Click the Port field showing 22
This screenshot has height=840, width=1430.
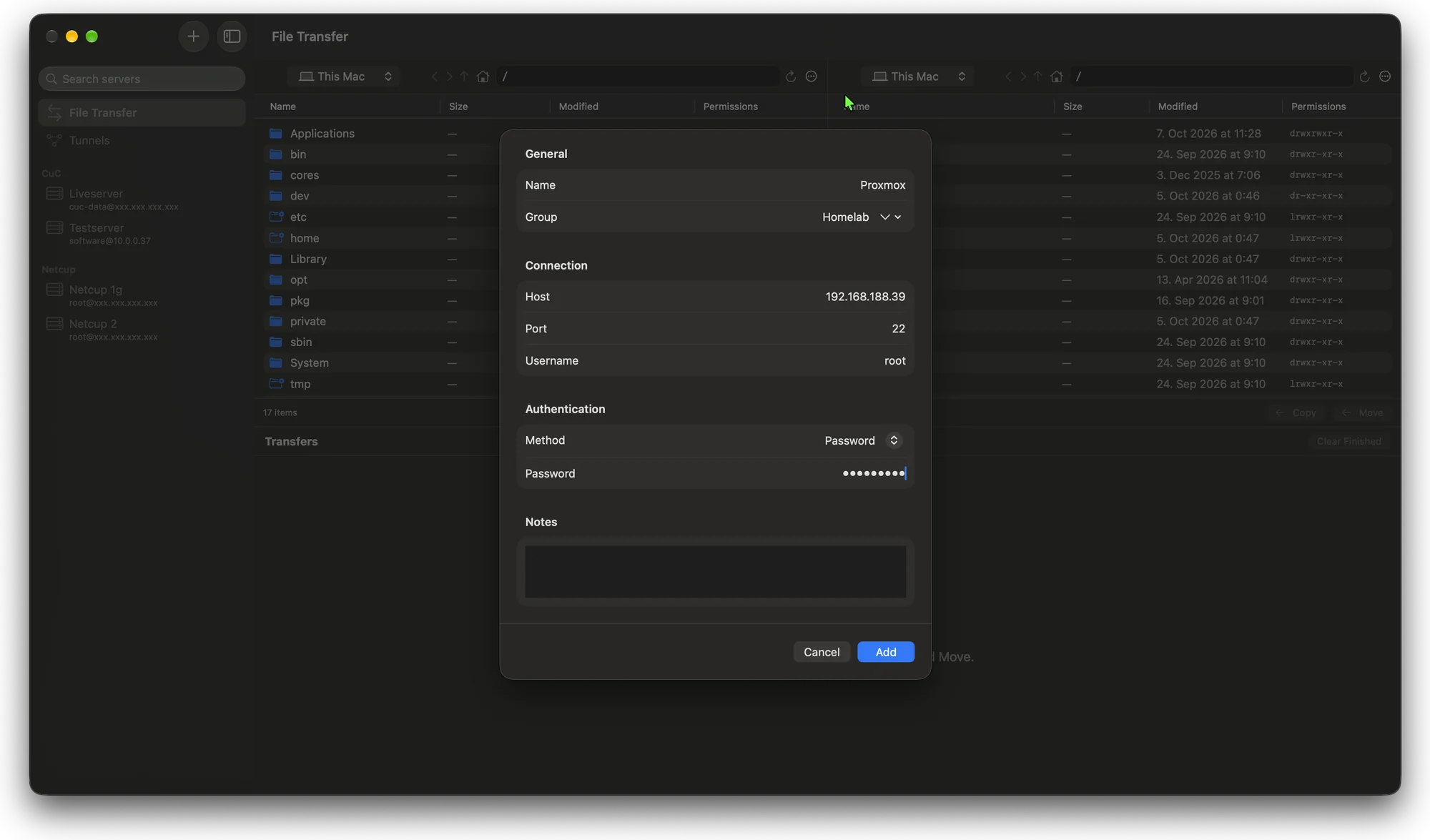point(715,329)
